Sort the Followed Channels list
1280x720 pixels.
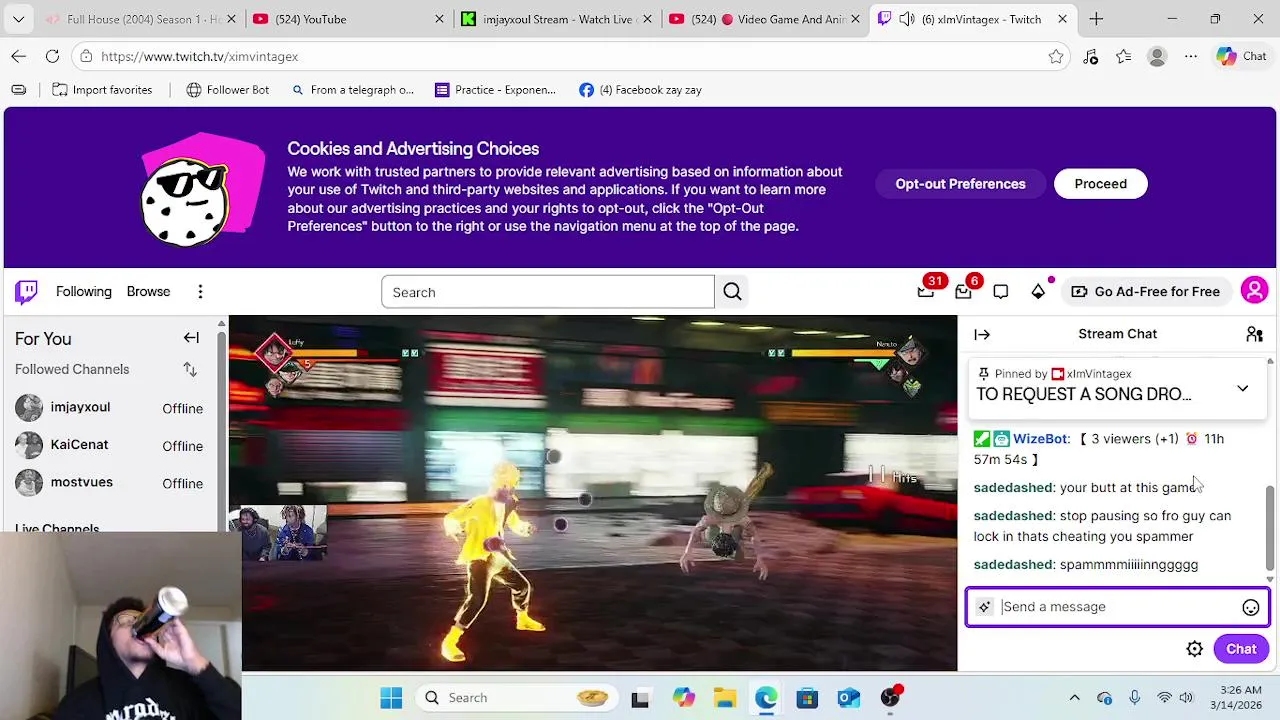pyautogui.click(x=190, y=370)
